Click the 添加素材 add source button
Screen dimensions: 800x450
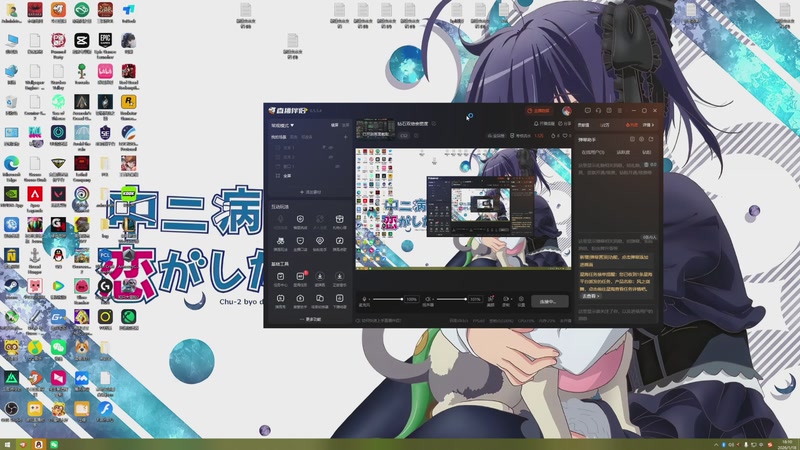(x=310, y=192)
